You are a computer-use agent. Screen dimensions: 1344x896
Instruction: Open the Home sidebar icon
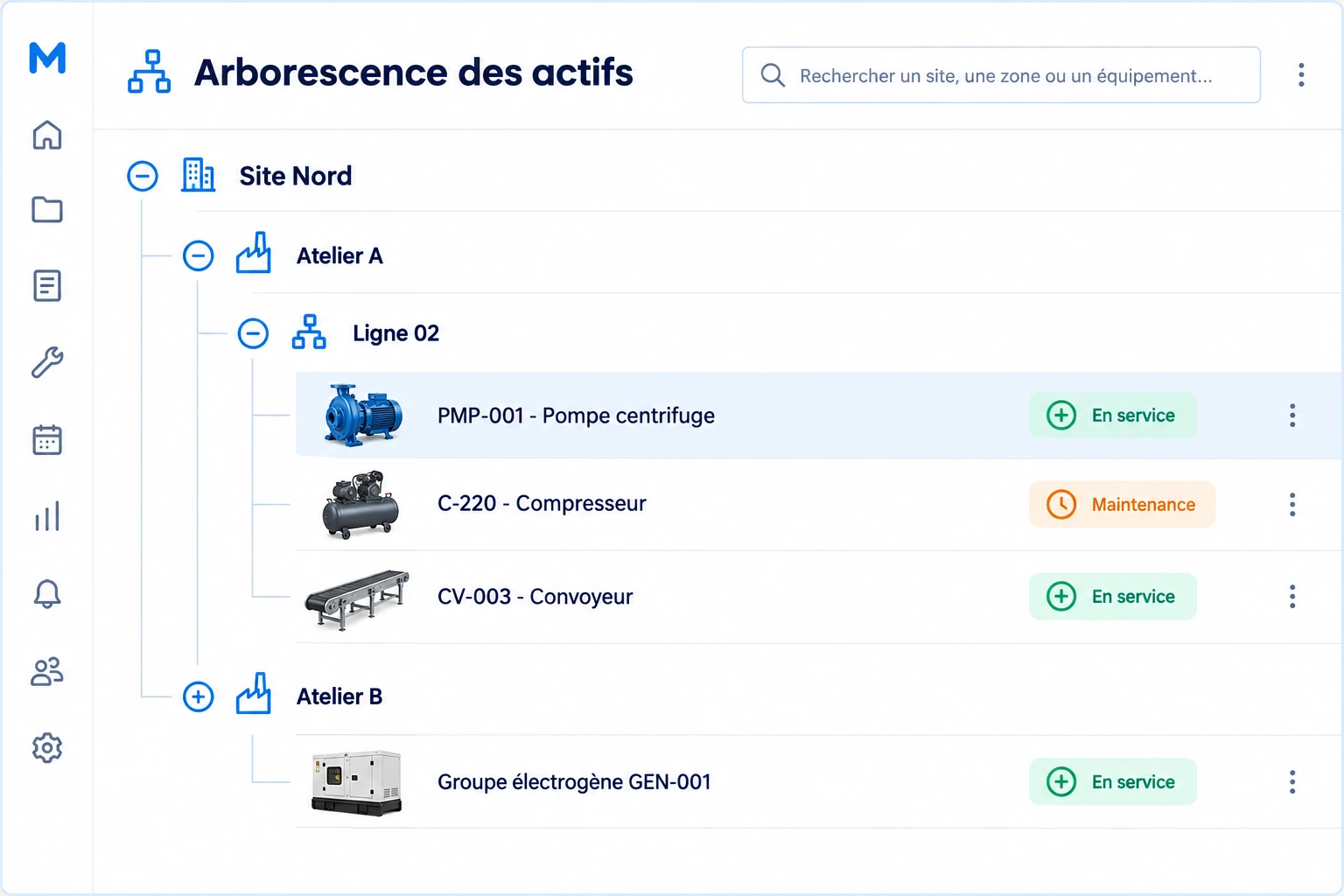tap(47, 135)
